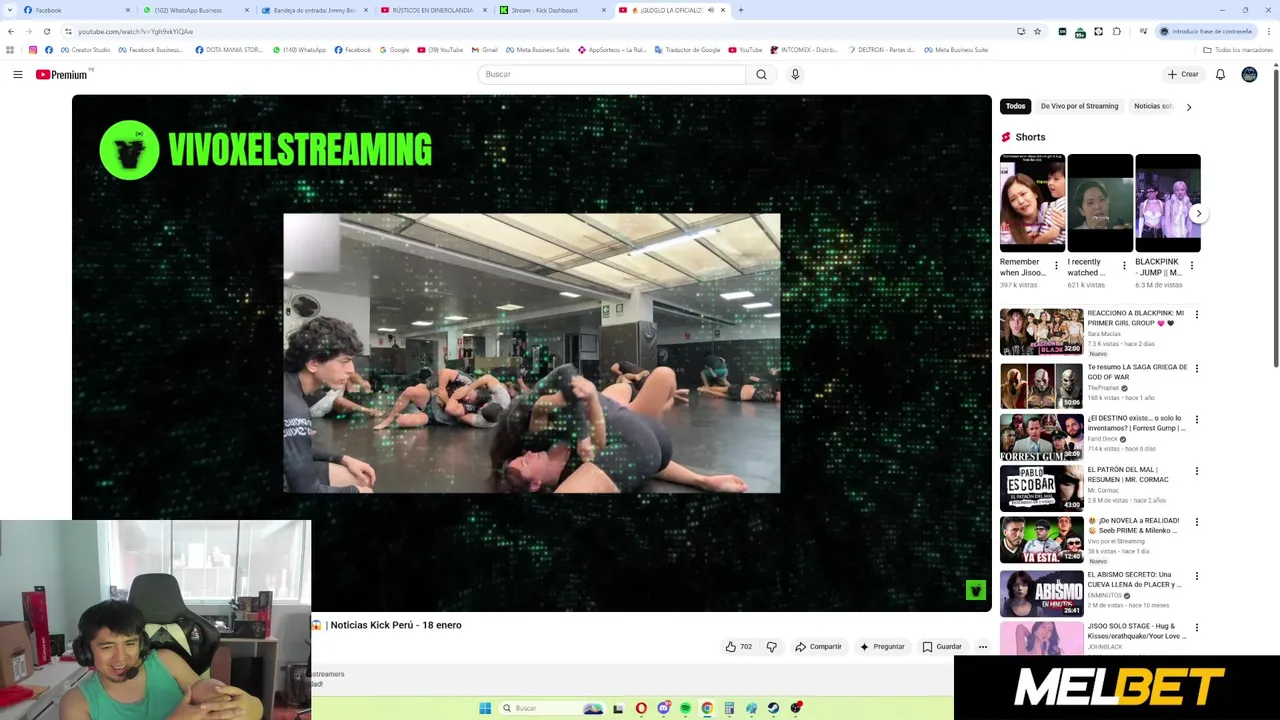The image size is (1280, 720).
Task: Open Introducir frase de contraseña profile chip
Action: tap(1205, 31)
